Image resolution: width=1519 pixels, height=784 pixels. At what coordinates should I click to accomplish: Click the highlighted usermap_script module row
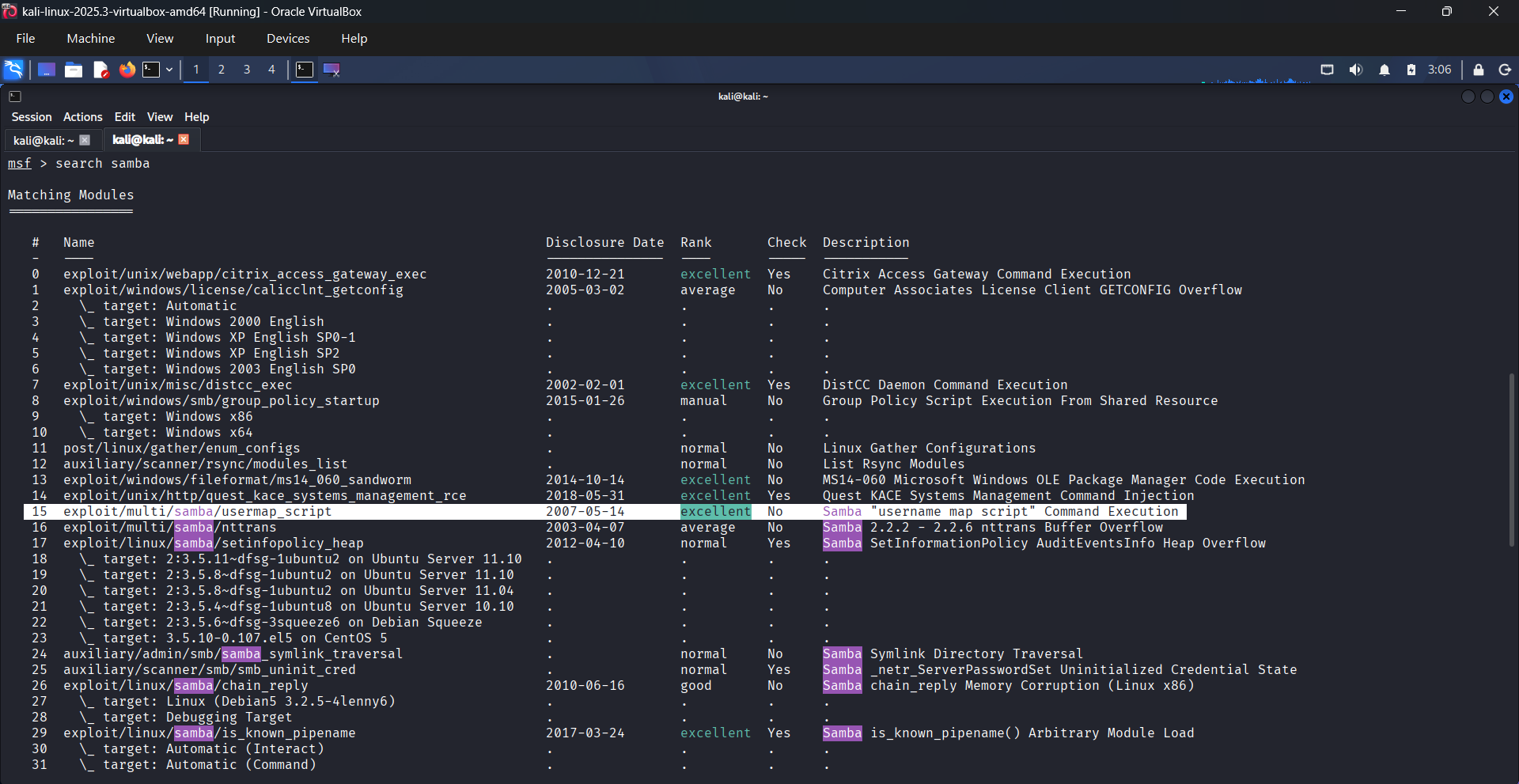(605, 512)
